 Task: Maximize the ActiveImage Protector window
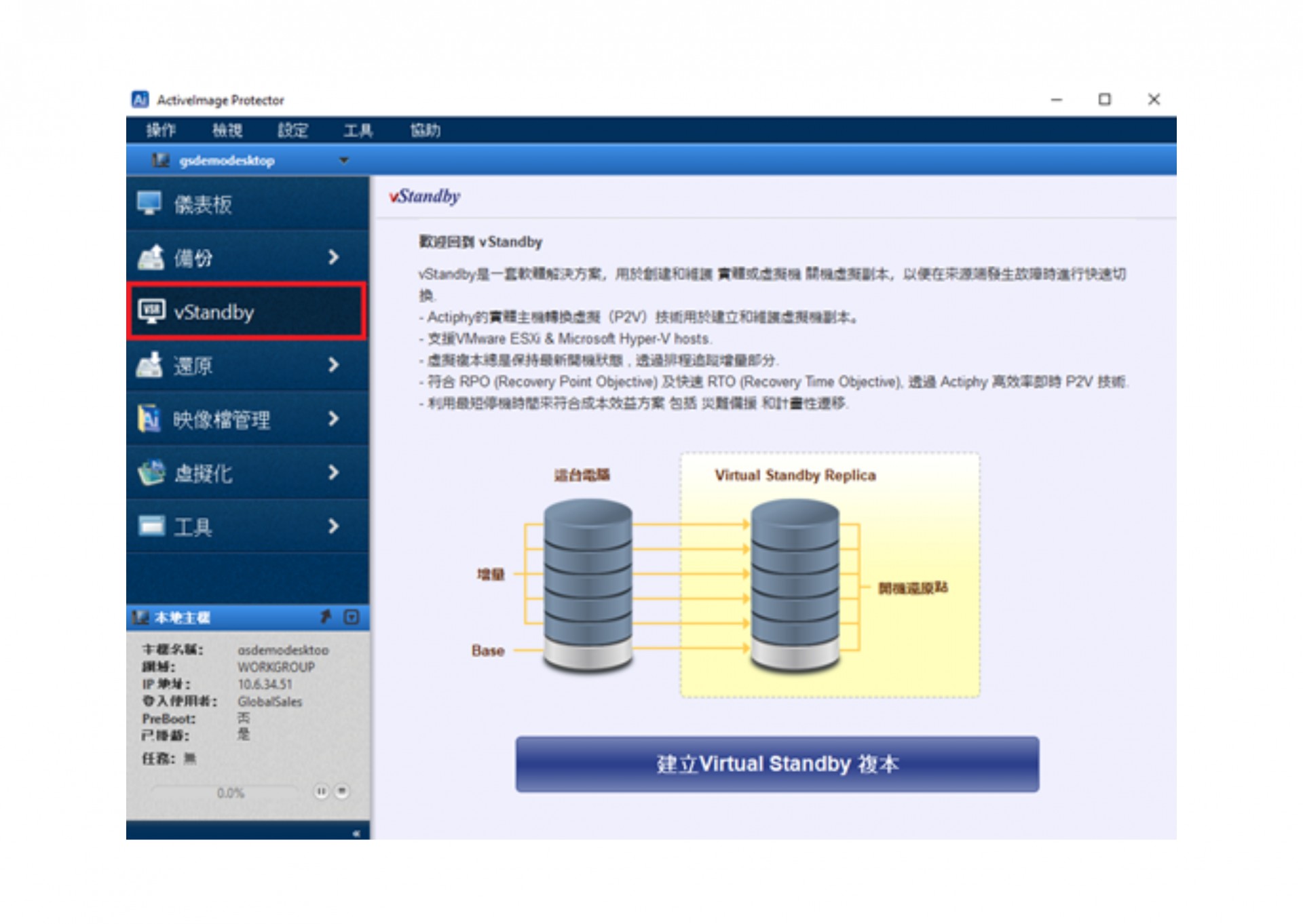[x=1105, y=100]
